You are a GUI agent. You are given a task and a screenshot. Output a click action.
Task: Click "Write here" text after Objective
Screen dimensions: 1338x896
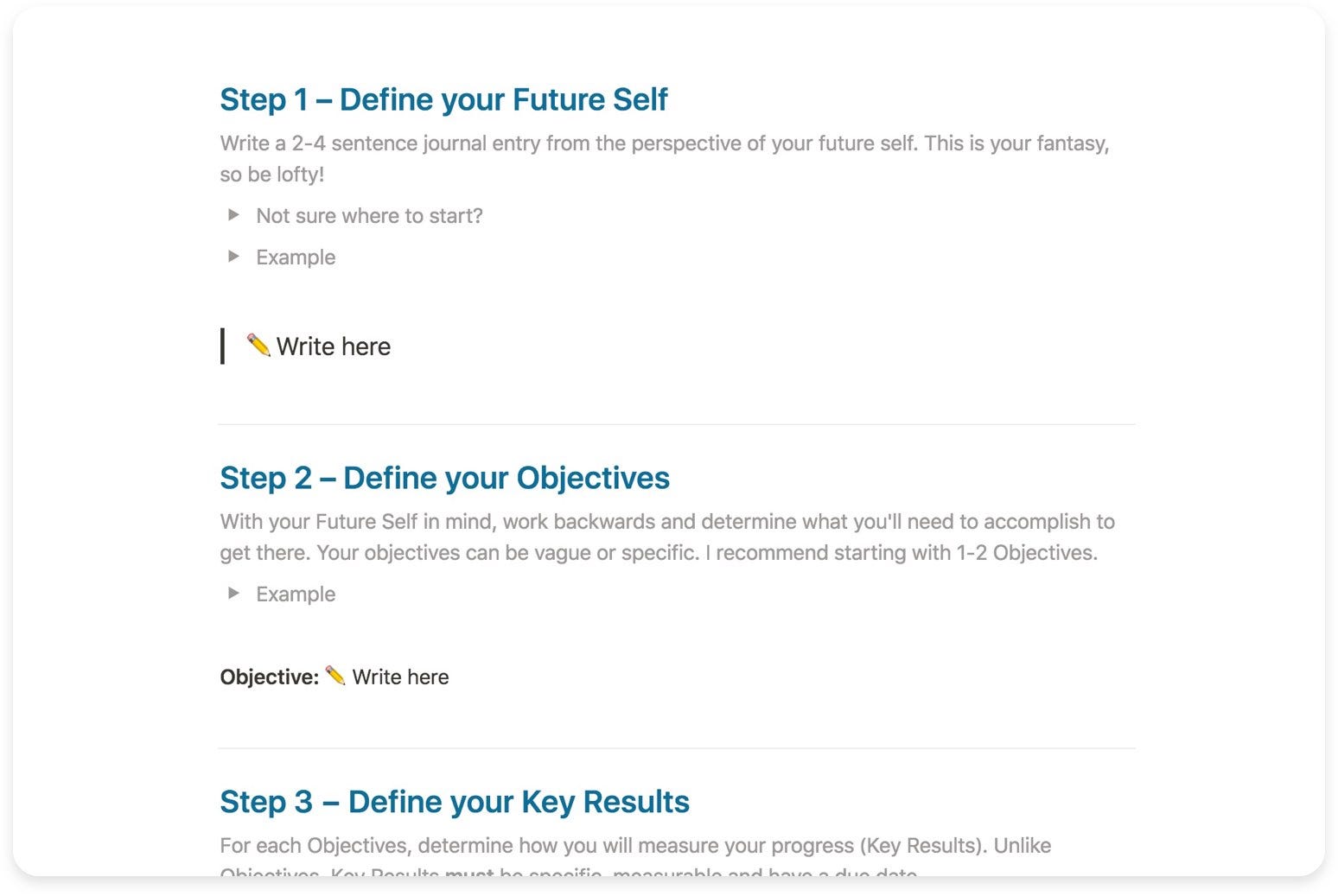coord(400,677)
